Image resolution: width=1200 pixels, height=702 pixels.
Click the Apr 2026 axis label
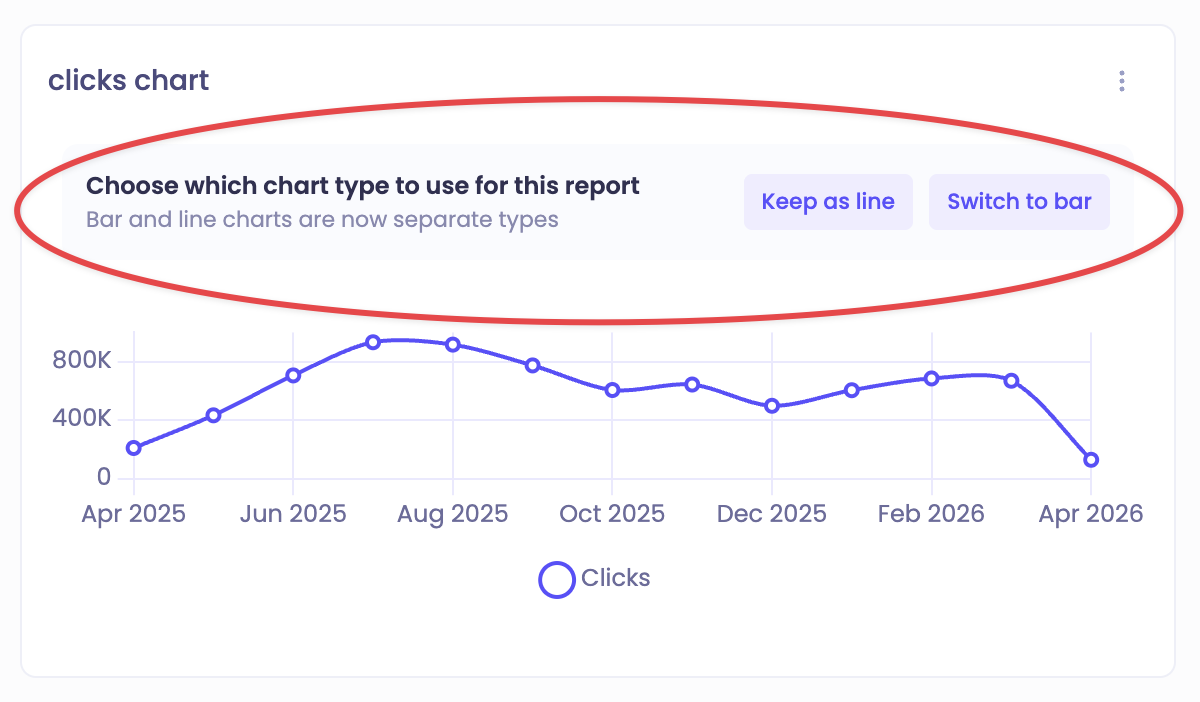coord(1091,514)
